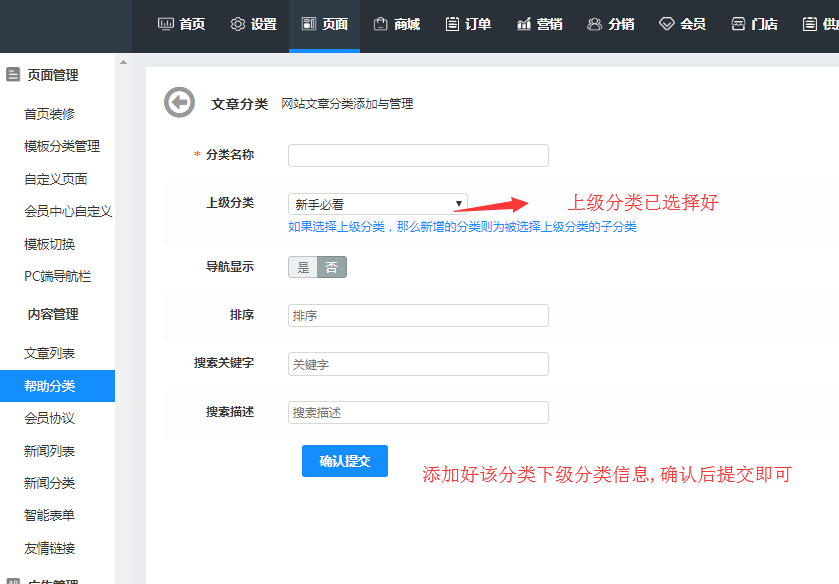Open the 门店 module icon
This screenshot has height=584, width=839.
[x=738, y=23]
